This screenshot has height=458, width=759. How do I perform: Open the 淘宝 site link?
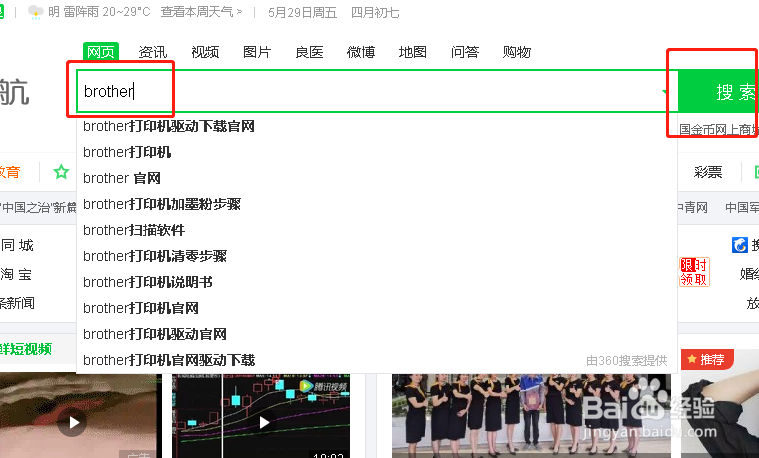pyautogui.click(x=16, y=274)
